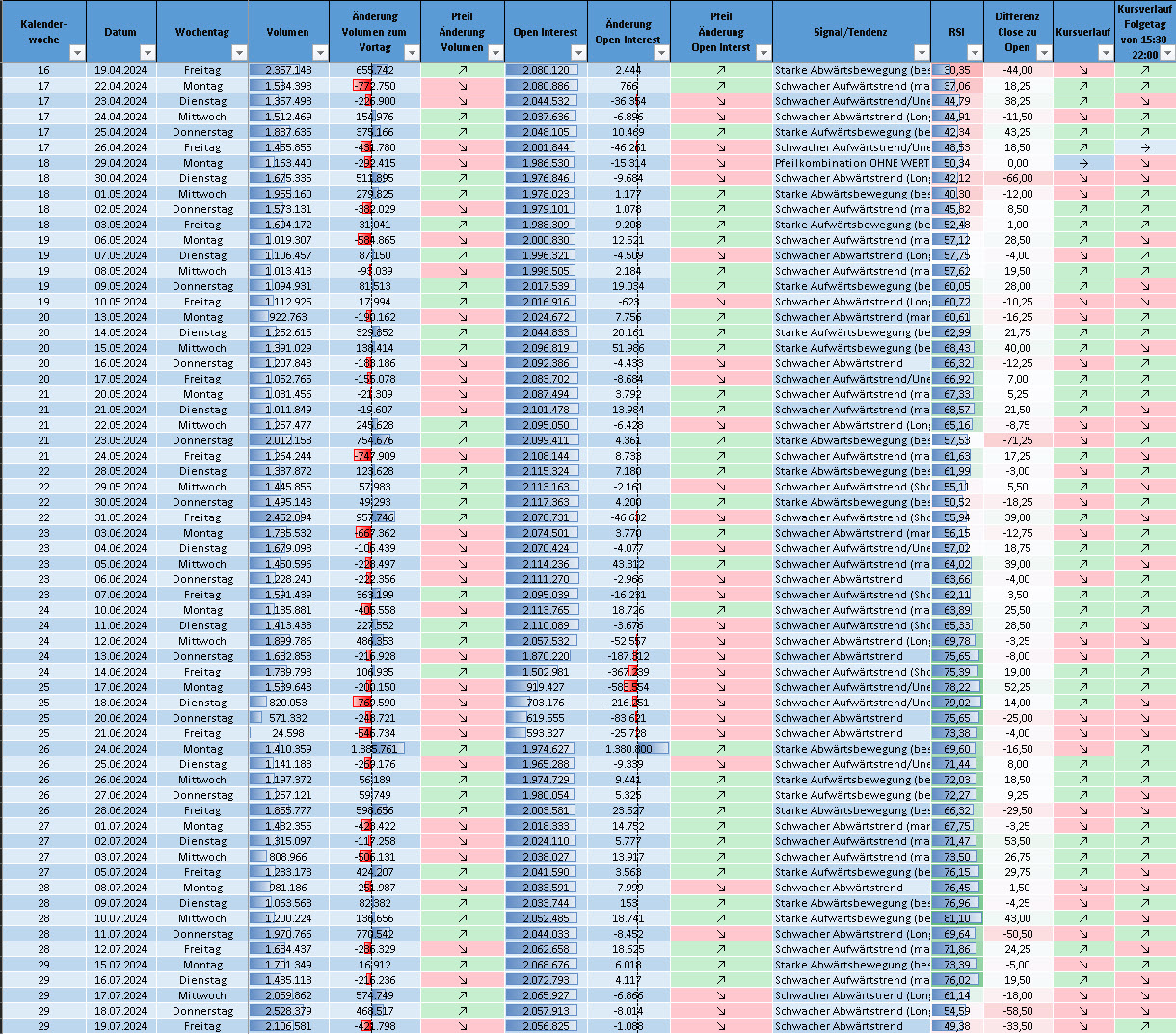Select the volume change cell 957.746
The height and width of the screenshot is (1034, 1176).
point(375,517)
